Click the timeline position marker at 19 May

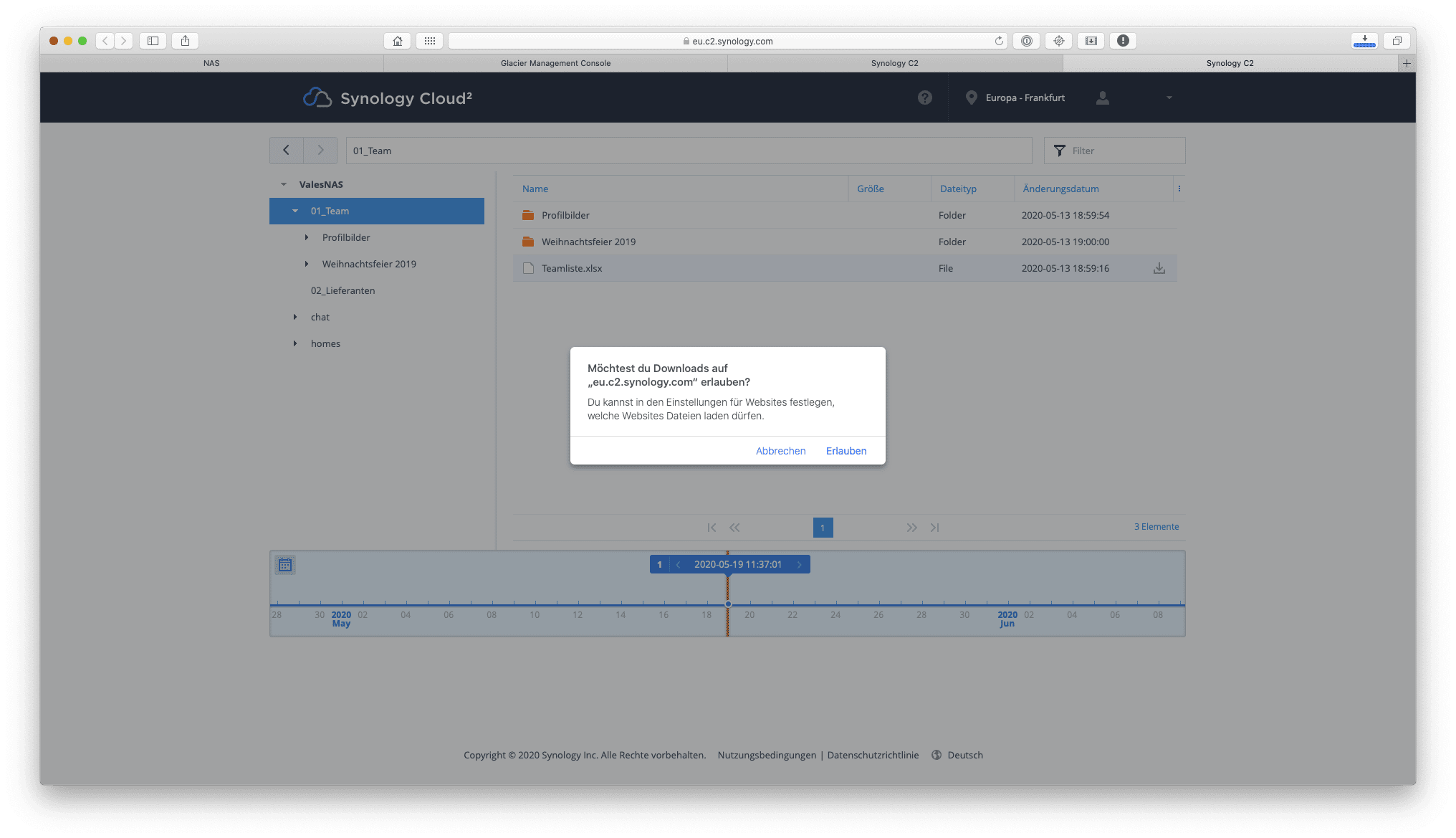point(728,604)
